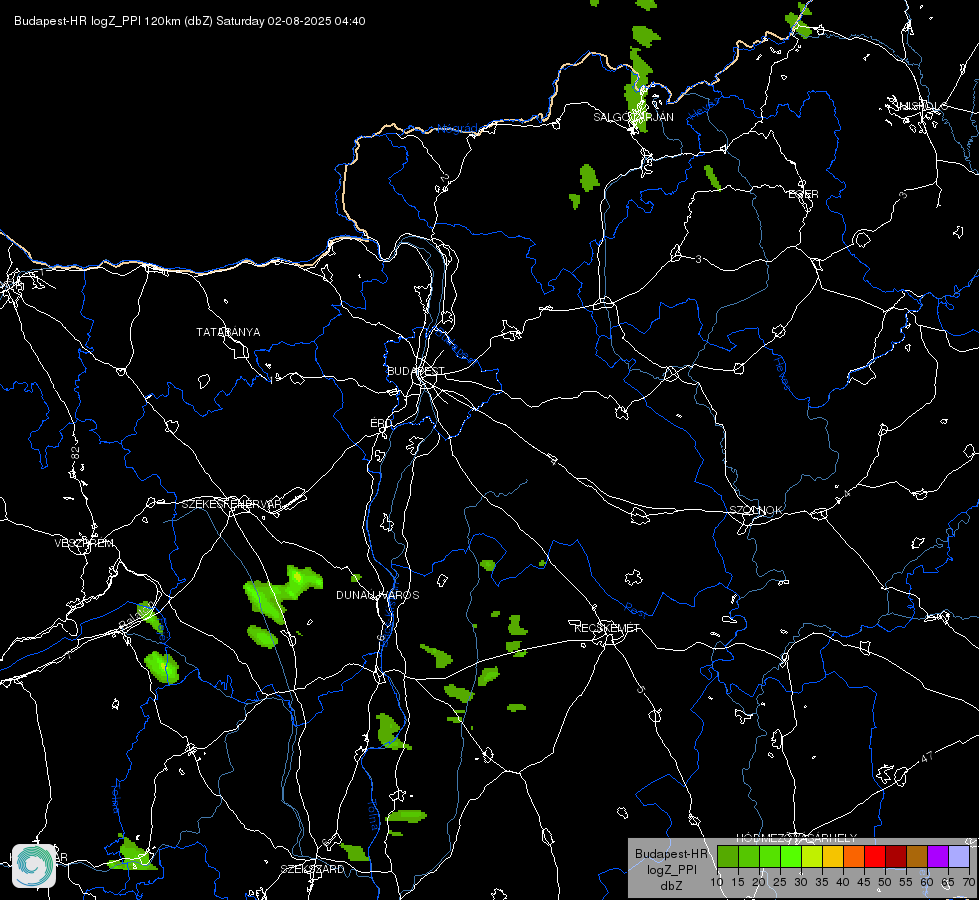This screenshot has width=979, height=900.
Task: Click the BUDAPEST city label
Action: (x=416, y=371)
